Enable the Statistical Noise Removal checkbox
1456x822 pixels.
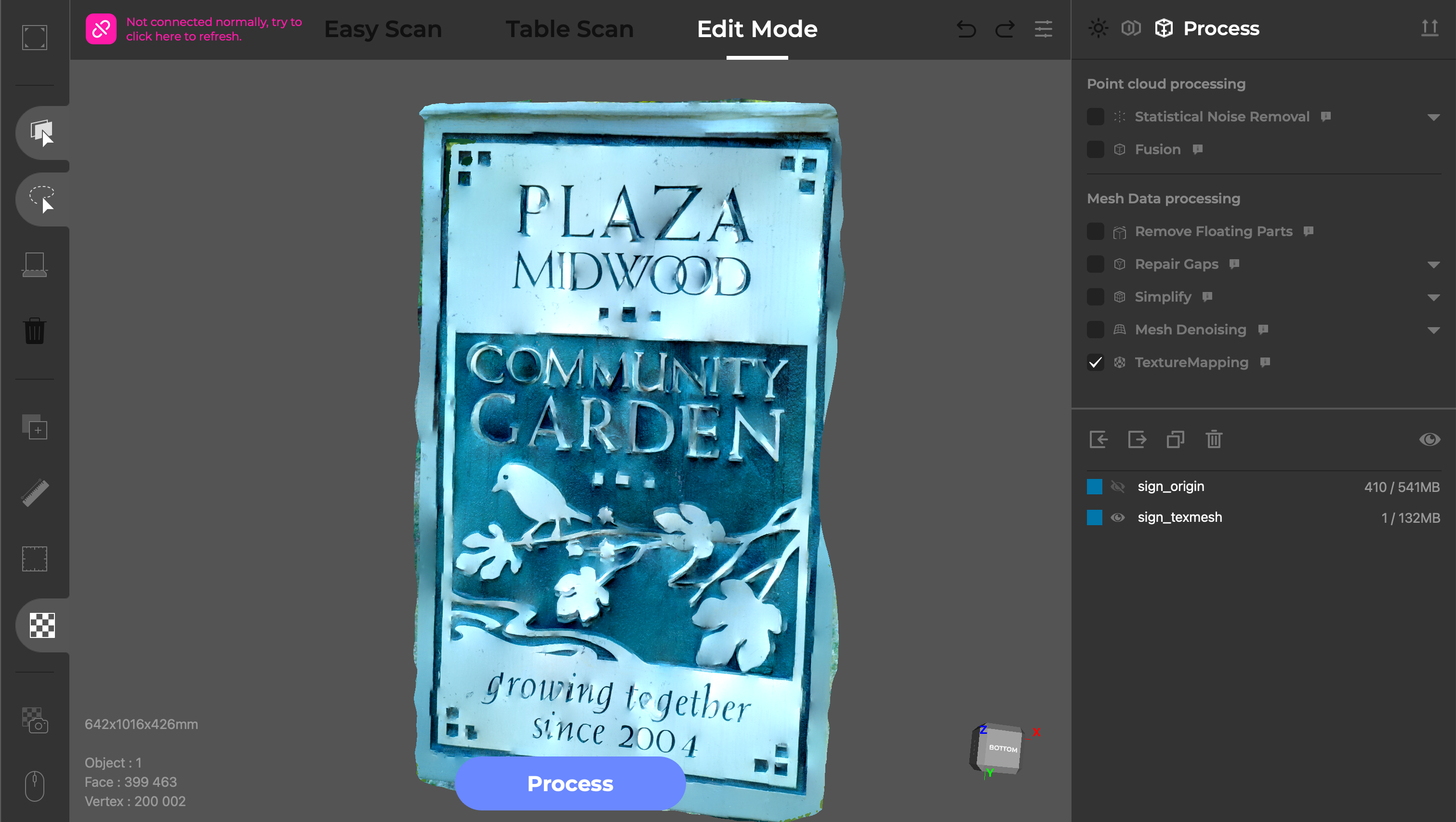point(1096,117)
